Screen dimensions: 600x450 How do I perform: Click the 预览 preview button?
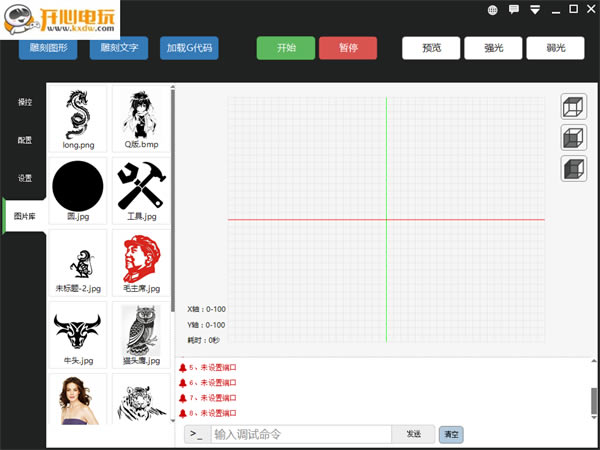click(431, 48)
